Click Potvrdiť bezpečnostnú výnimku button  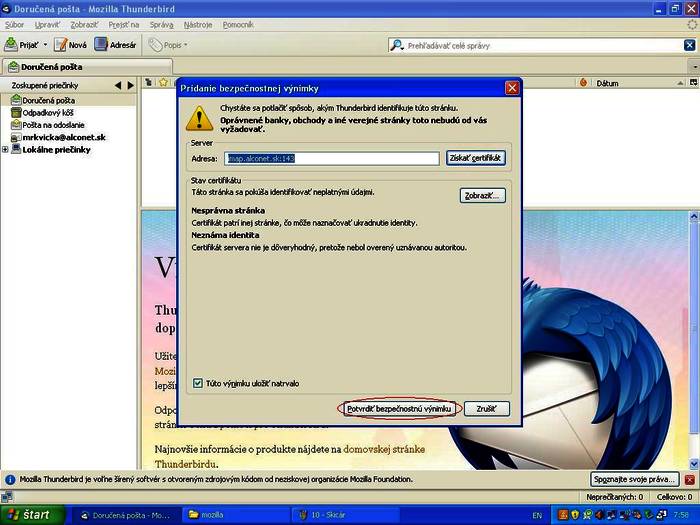tap(399, 409)
